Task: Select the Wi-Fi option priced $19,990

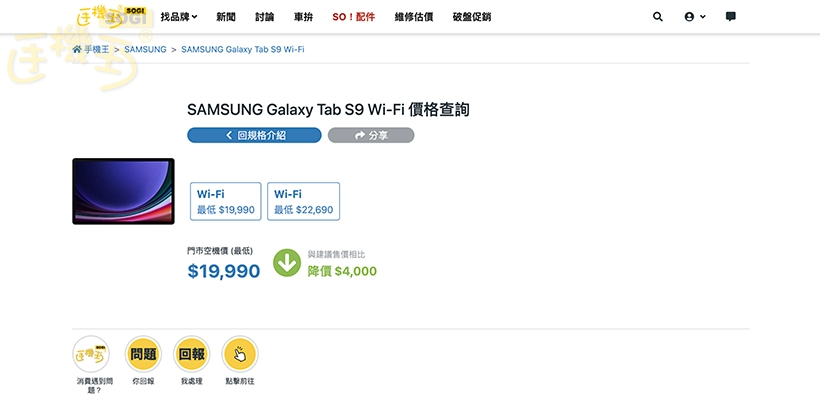Action: click(226, 201)
